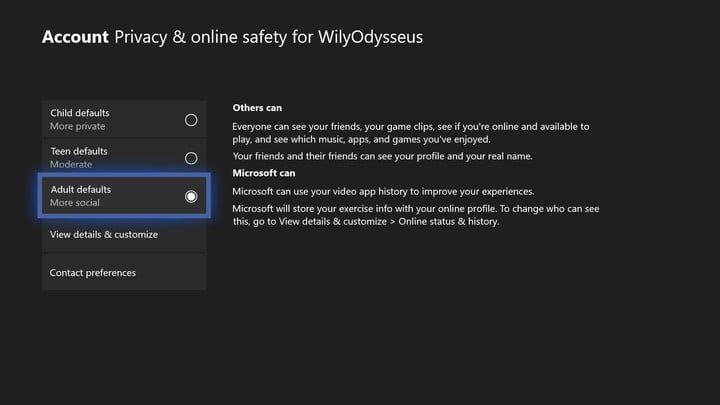Click the 'Moderate' subtitle under Teen defaults
Viewport: 720px width, 405px height.
click(x=71, y=165)
